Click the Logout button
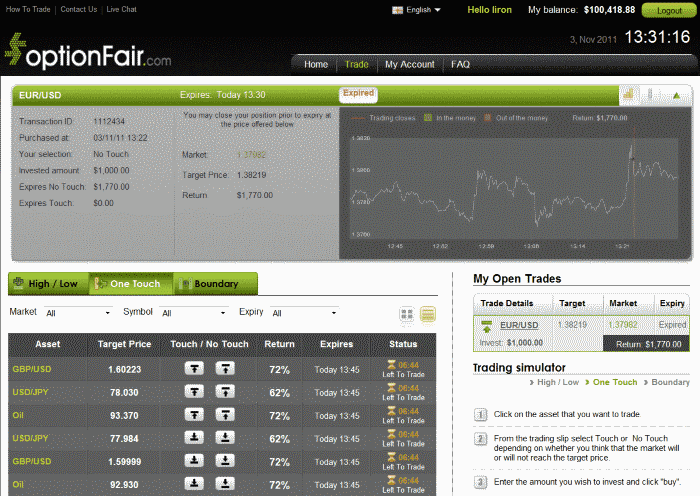The height and width of the screenshot is (496, 700). click(669, 10)
